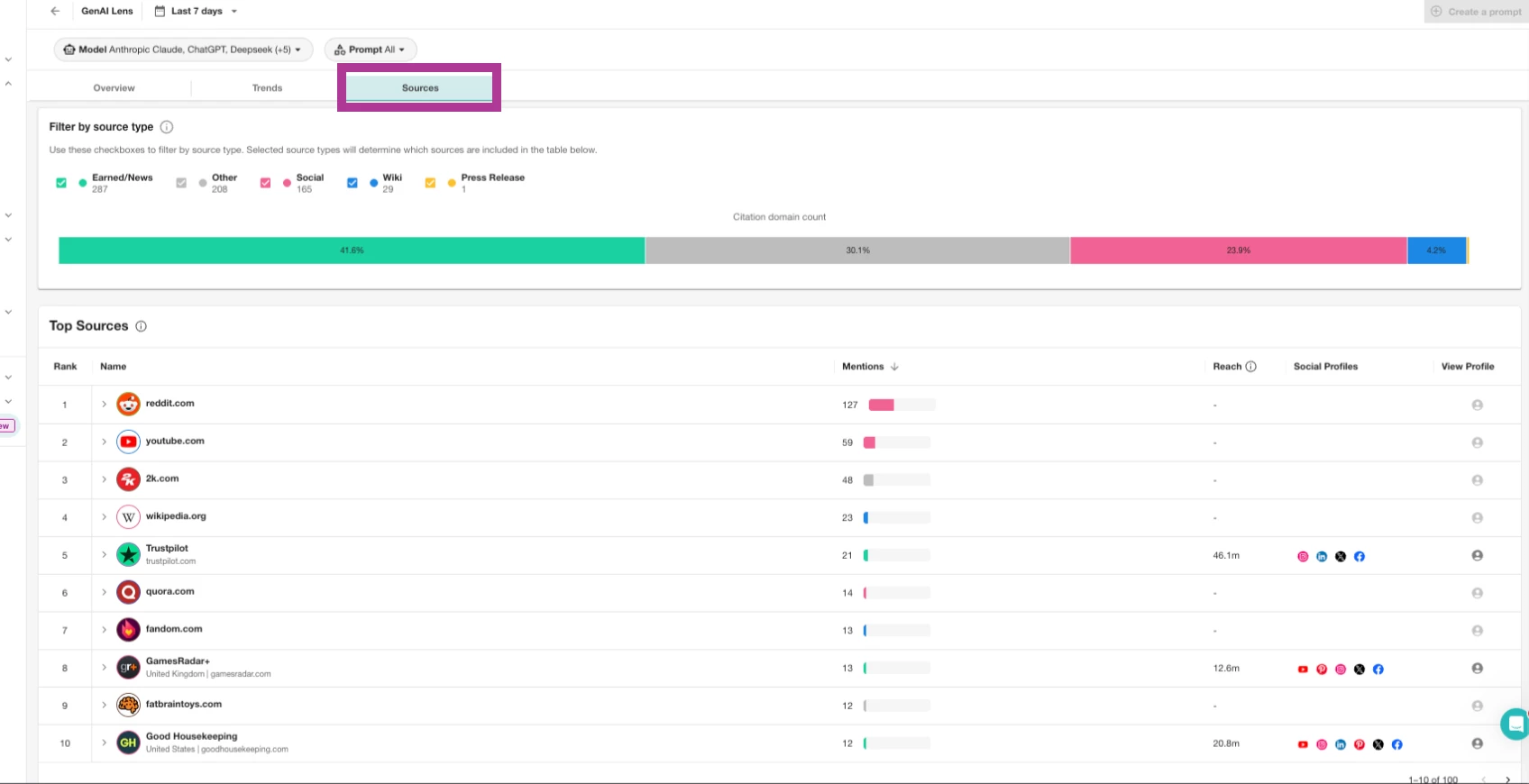The height and width of the screenshot is (784, 1529).
Task: View profile for Good Housekeeping
Action: click(1477, 743)
